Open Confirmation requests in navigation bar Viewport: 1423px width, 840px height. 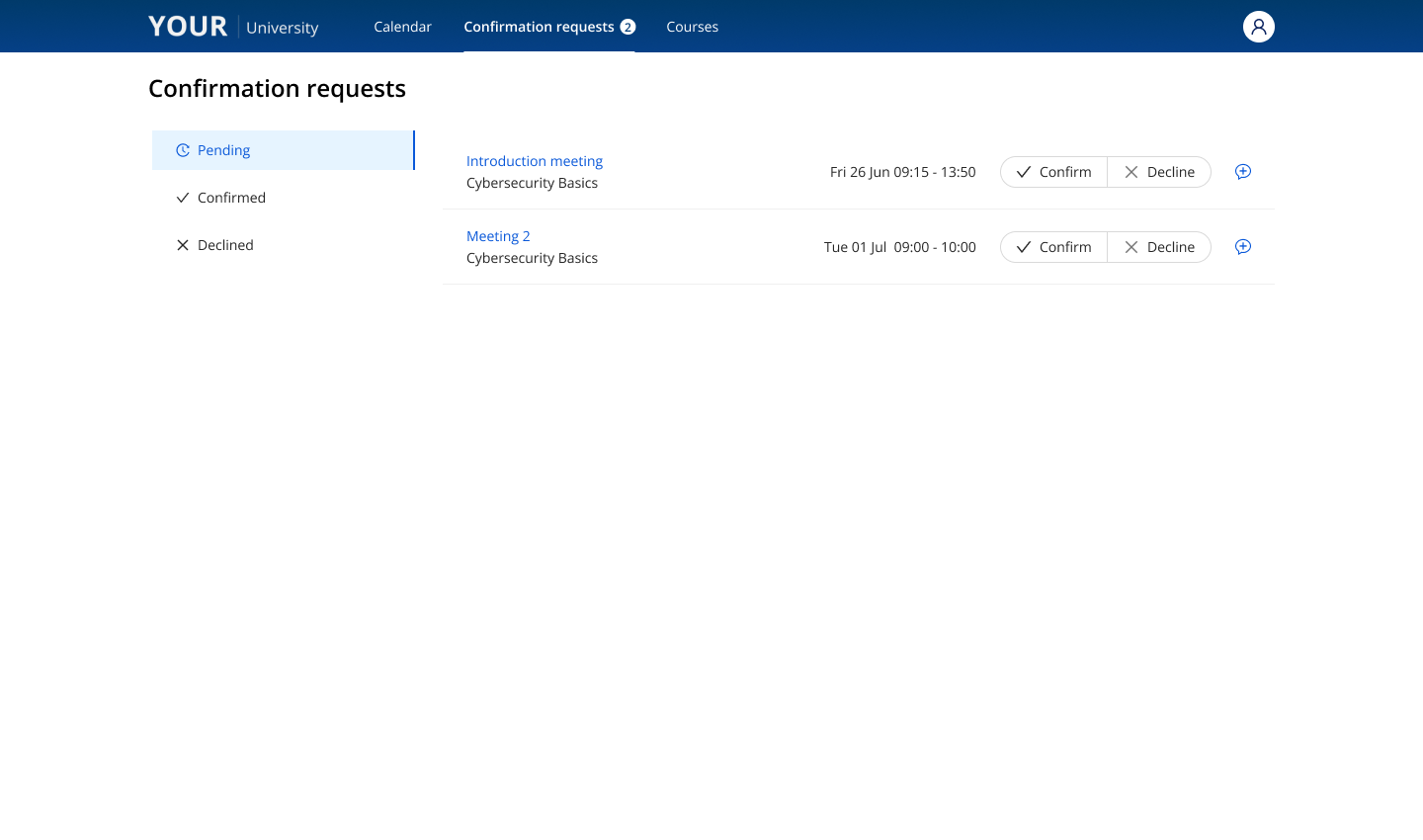549,27
